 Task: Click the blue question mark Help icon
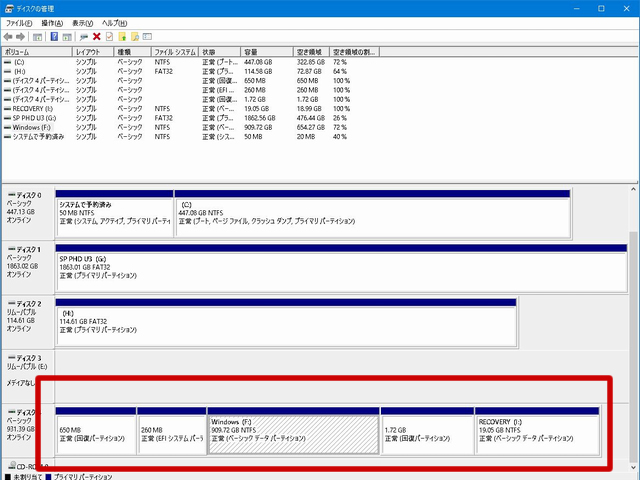pos(54,36)
